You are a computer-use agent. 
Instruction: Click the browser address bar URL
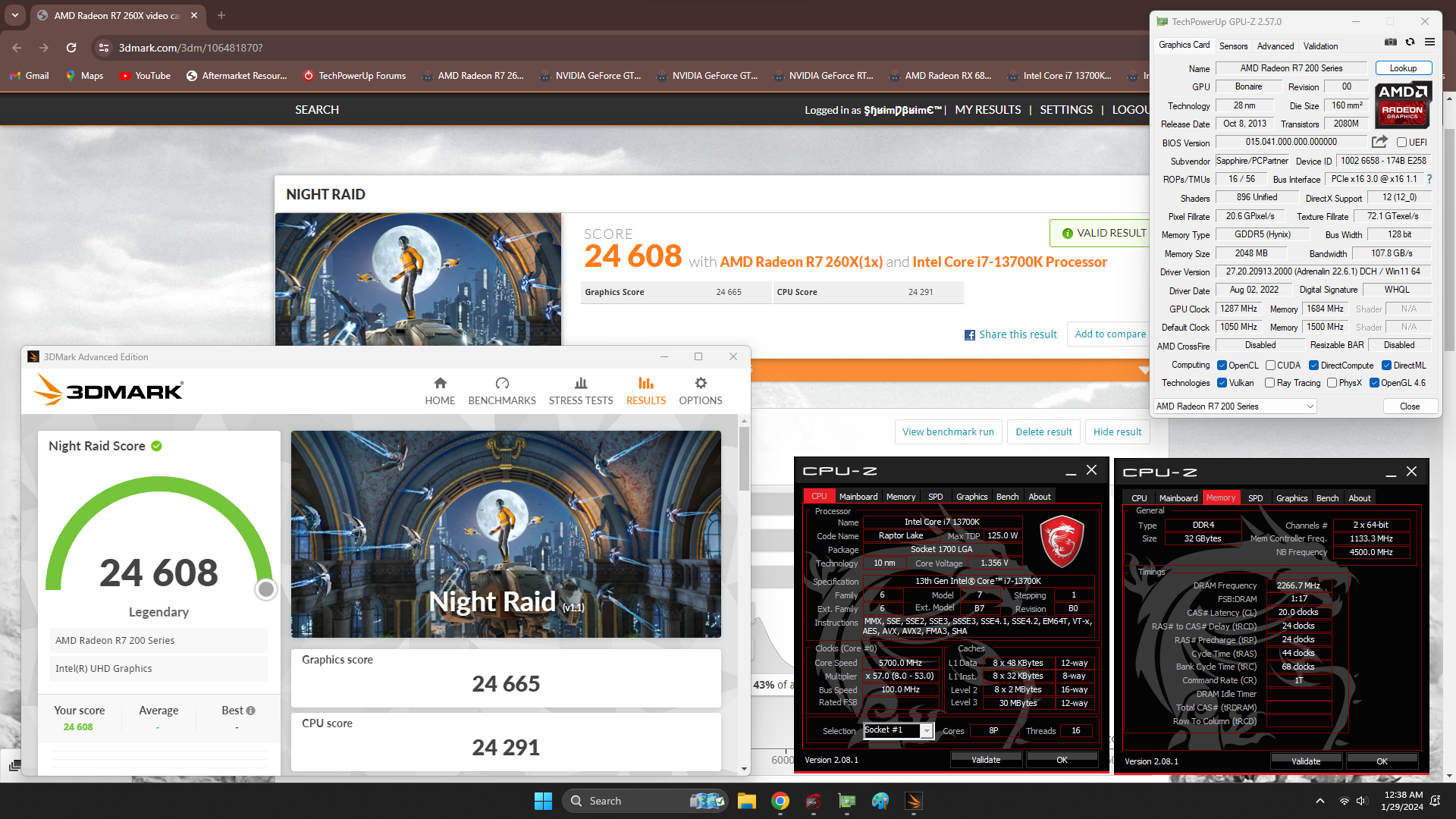point(191,48)
